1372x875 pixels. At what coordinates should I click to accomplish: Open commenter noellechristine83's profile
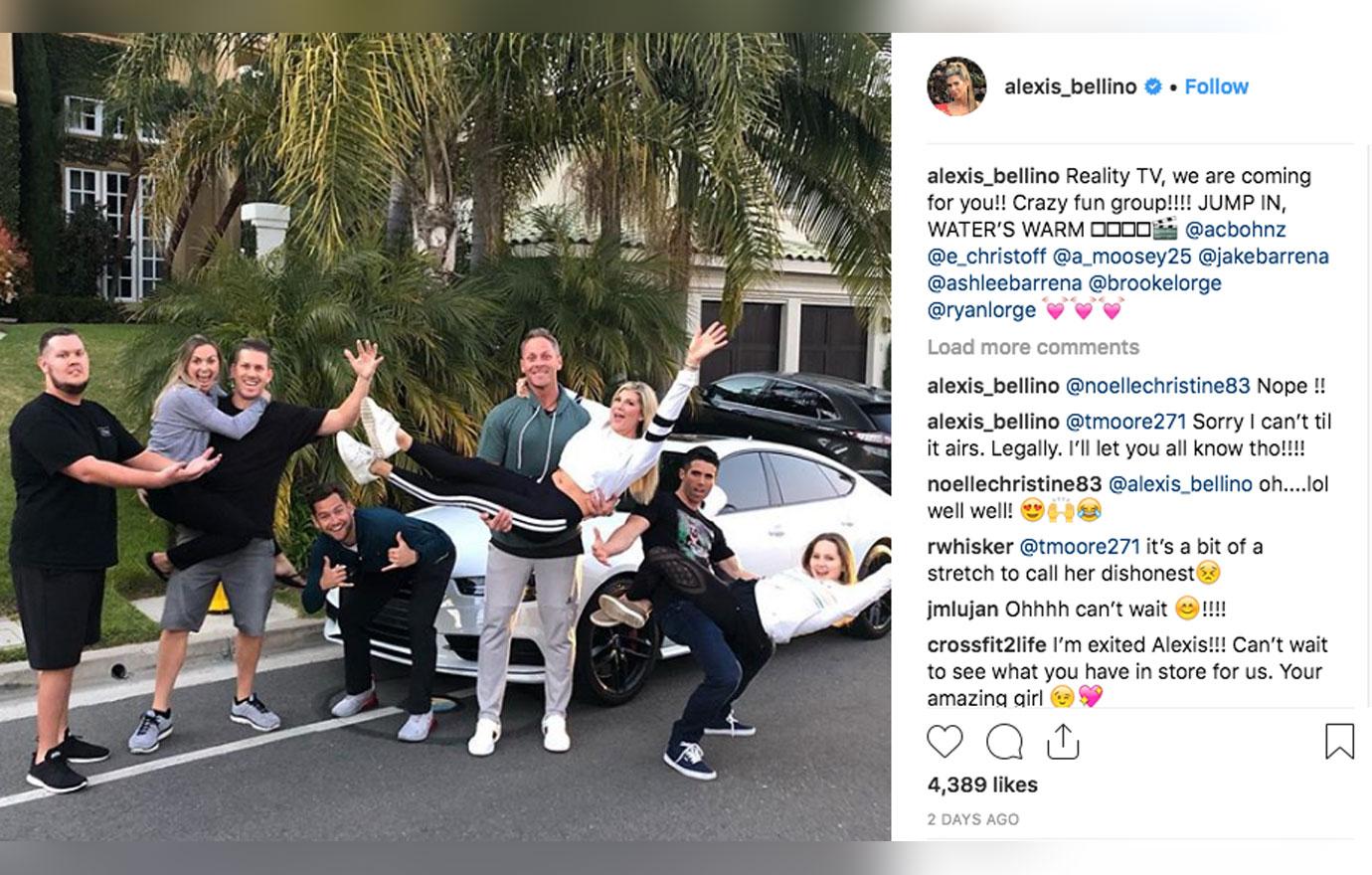coord(1014,484)
